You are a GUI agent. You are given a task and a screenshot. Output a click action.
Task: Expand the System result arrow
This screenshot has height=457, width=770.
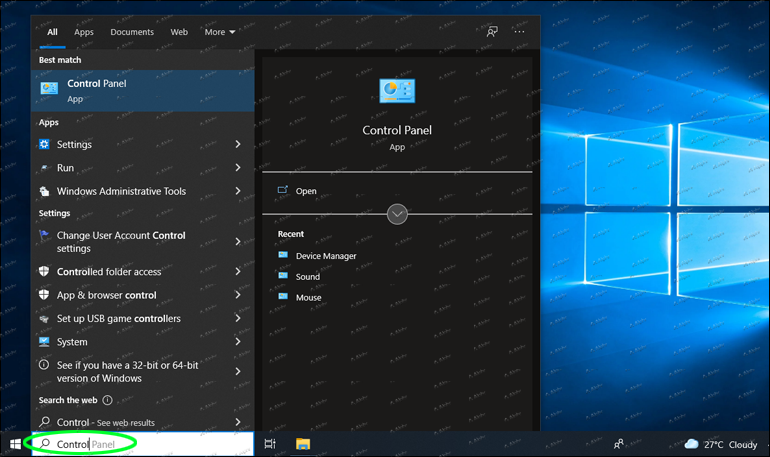coord(238,342)
